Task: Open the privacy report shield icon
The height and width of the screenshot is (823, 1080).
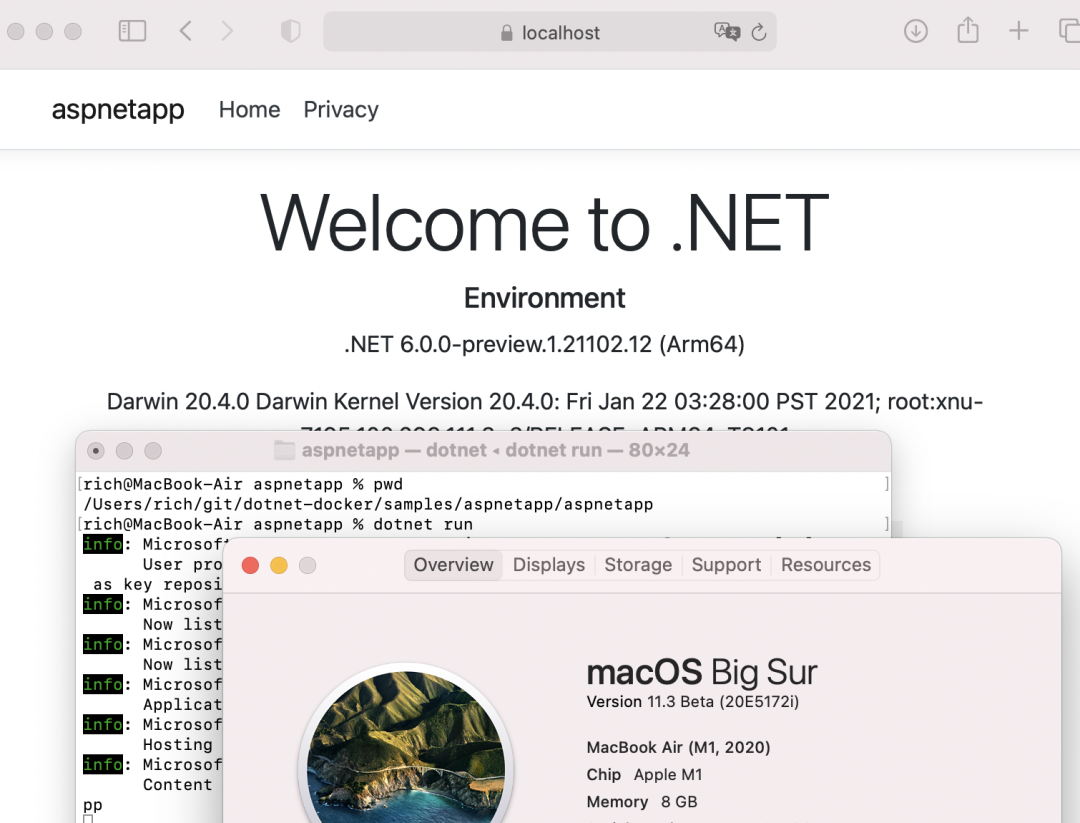Action: pyautogui.click(x=291, y=31)
